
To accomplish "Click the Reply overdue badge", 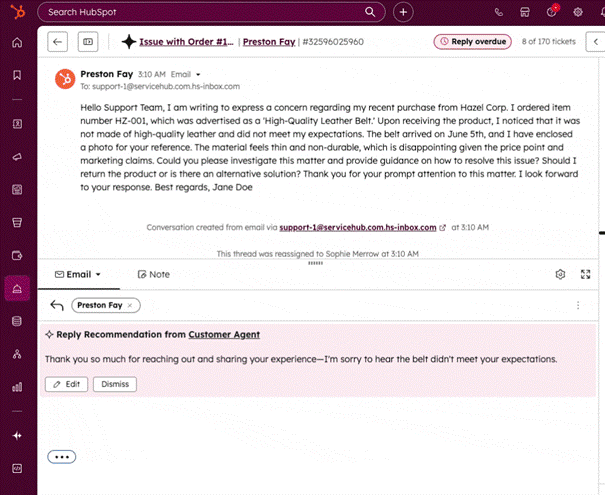I will pyautogui.click(x=473, y=42).
